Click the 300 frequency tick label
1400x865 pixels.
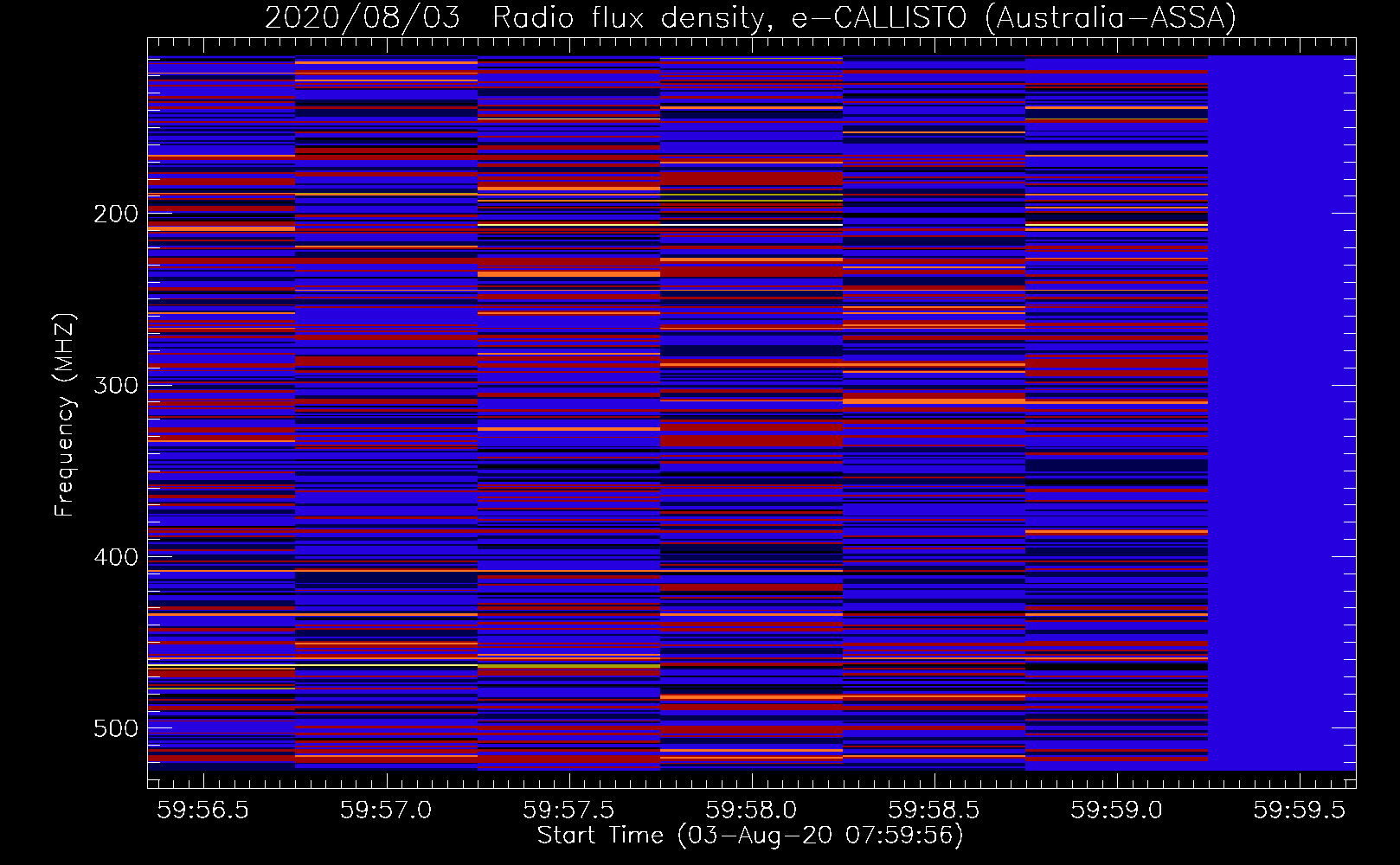click(116, 385)
